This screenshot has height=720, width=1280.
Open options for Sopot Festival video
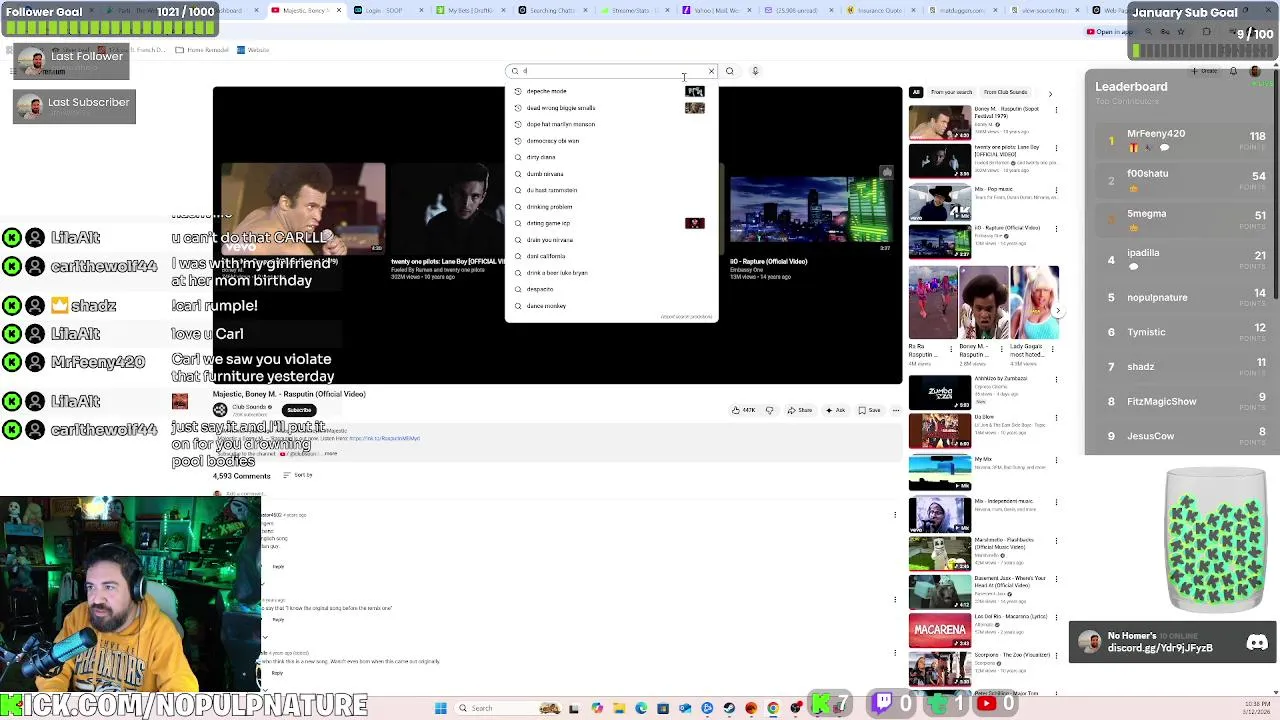pyautogui.click(x=1056, y=109)
